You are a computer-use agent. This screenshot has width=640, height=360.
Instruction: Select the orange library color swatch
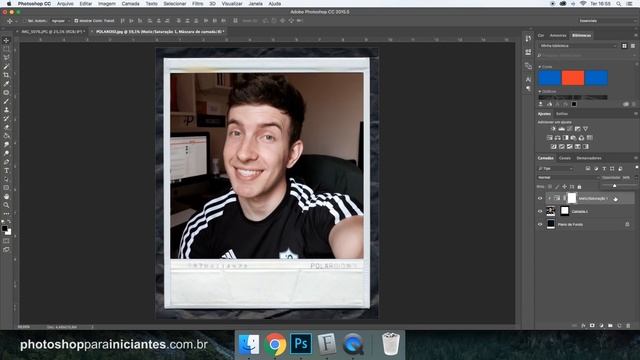(x=573, y=78)
